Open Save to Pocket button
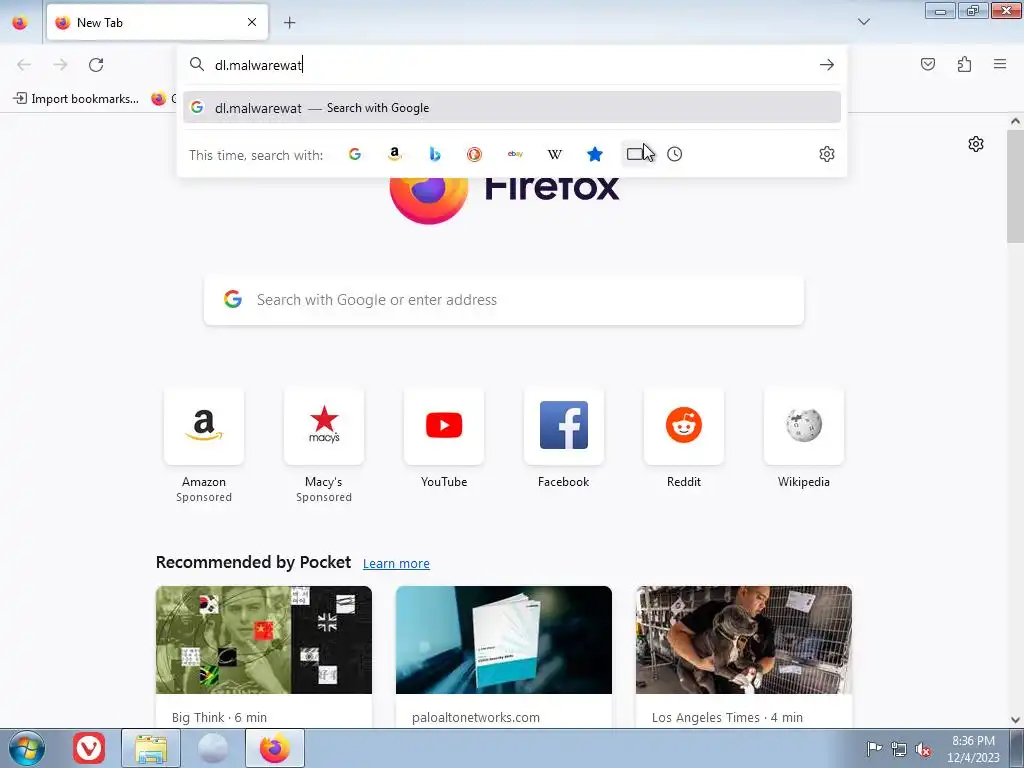 tap(928, 64)
